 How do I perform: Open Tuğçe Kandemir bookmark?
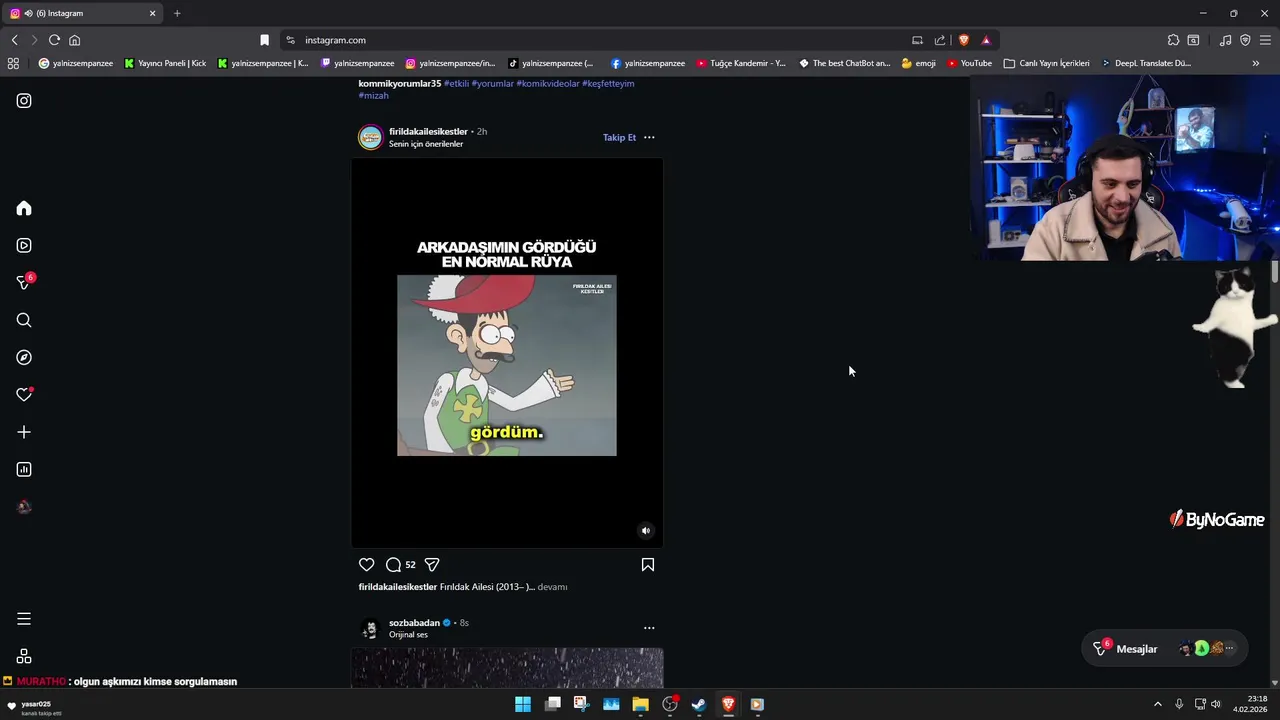pyautogui.click(x=741, y=63)
